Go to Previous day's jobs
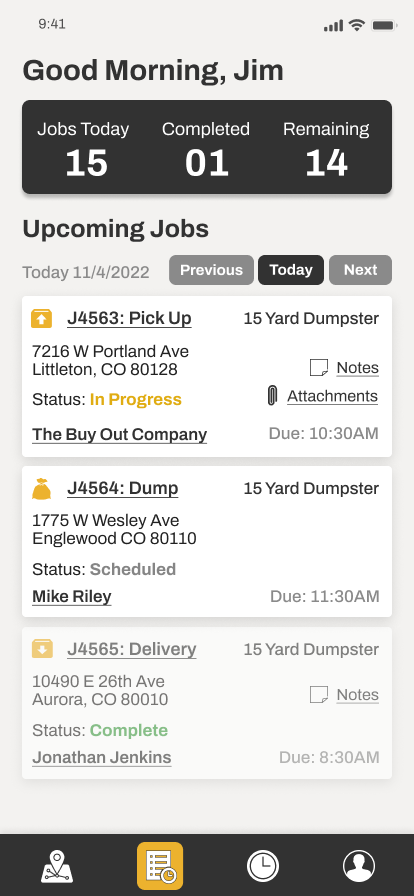Image resolution: width=414 pixels, height=896 pixels. pos(212,270)
